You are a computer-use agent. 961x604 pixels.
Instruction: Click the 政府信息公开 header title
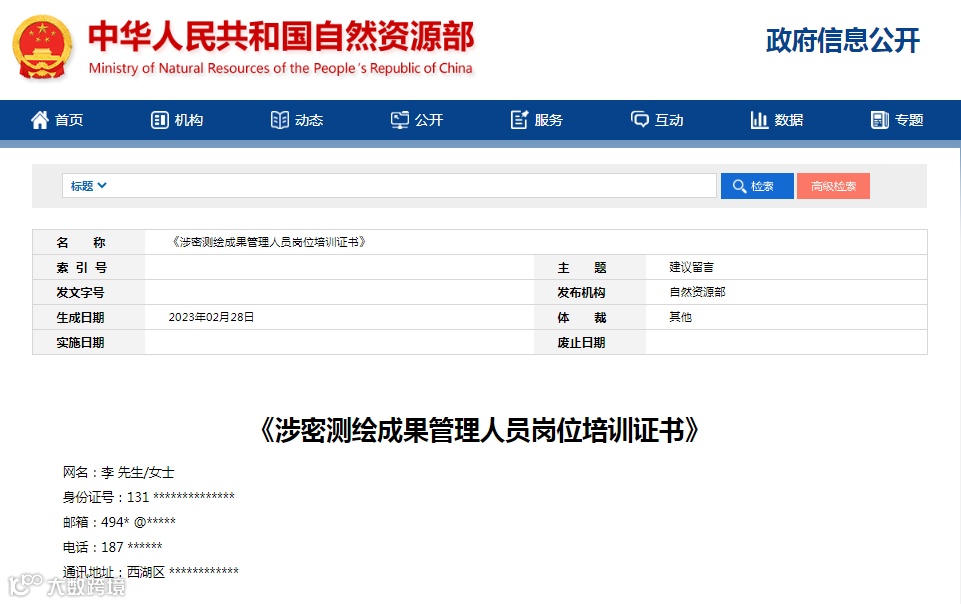tap(843, 40)
